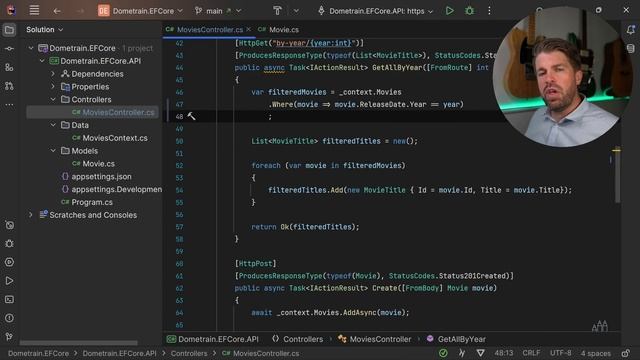The image size is (640, 360).
Task: Collapse the Dometrain.EFCore.API project node
Action: click(x=42, y=61)
